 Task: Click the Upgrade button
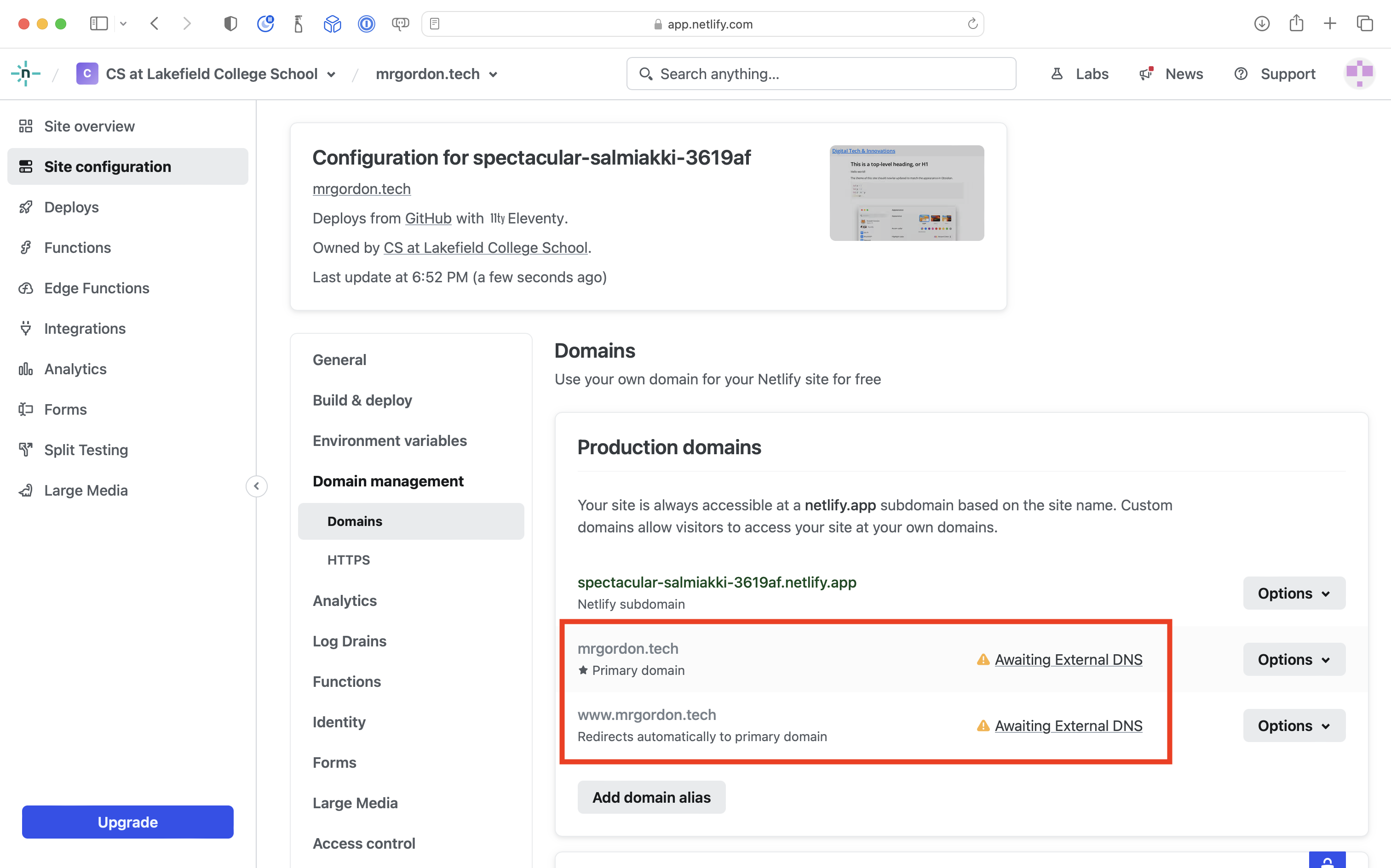127,822
